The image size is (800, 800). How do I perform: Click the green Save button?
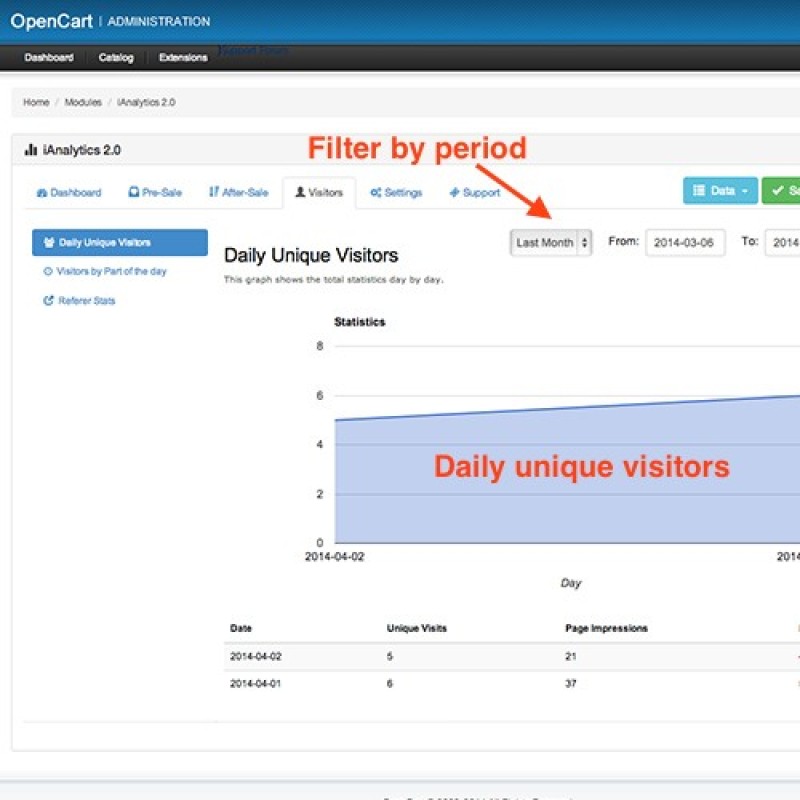coord(782,191)
